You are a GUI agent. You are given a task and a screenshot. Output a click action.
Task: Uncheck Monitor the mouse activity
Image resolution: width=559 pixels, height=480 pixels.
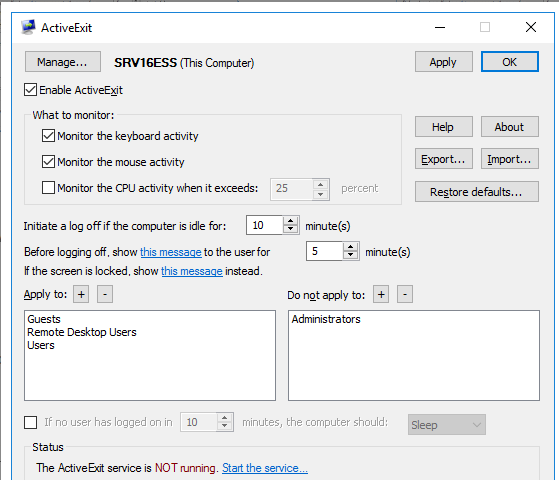point(48,162)
